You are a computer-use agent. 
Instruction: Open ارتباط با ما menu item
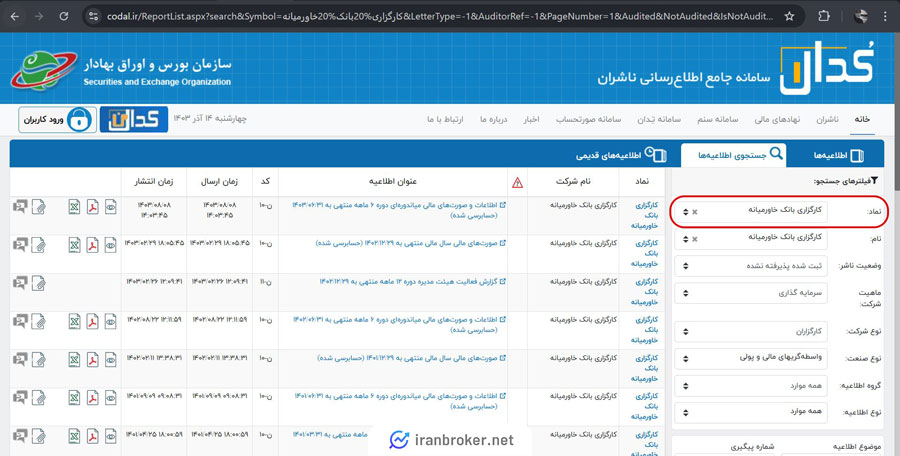coord(445,119)
